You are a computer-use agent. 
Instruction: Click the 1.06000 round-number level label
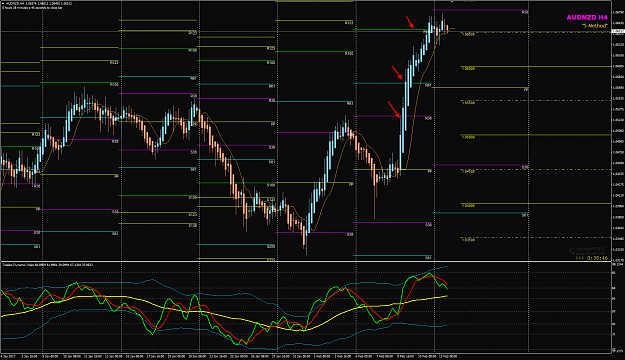[x=468, y=69]
